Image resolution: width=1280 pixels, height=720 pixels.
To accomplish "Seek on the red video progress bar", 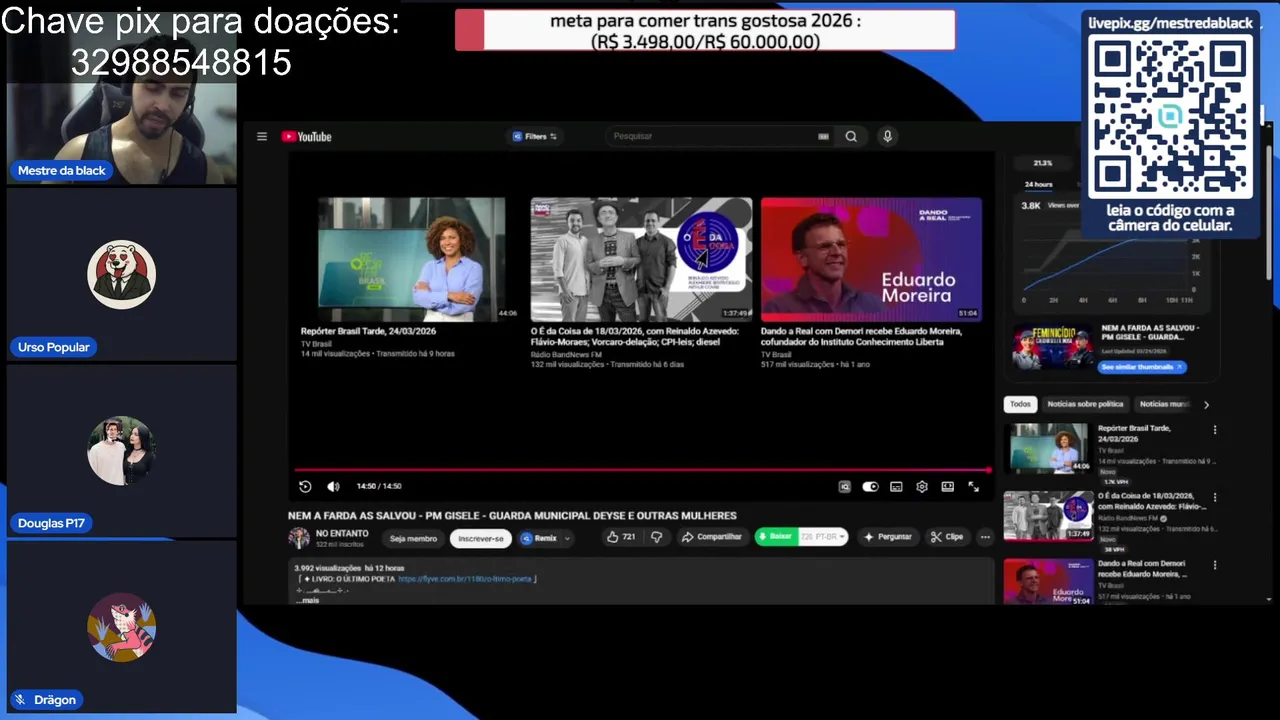I will pyautogui.click(x=642, y=469).
